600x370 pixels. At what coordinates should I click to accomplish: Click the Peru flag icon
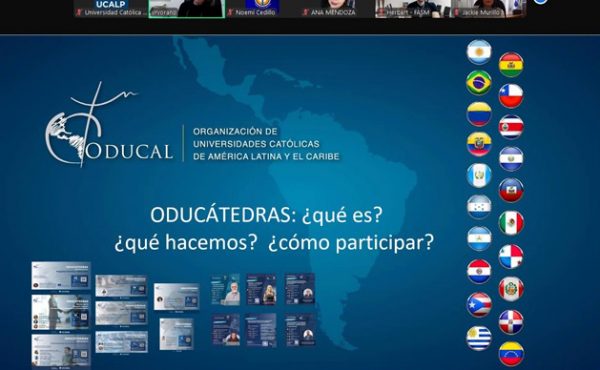click(511, 289)
